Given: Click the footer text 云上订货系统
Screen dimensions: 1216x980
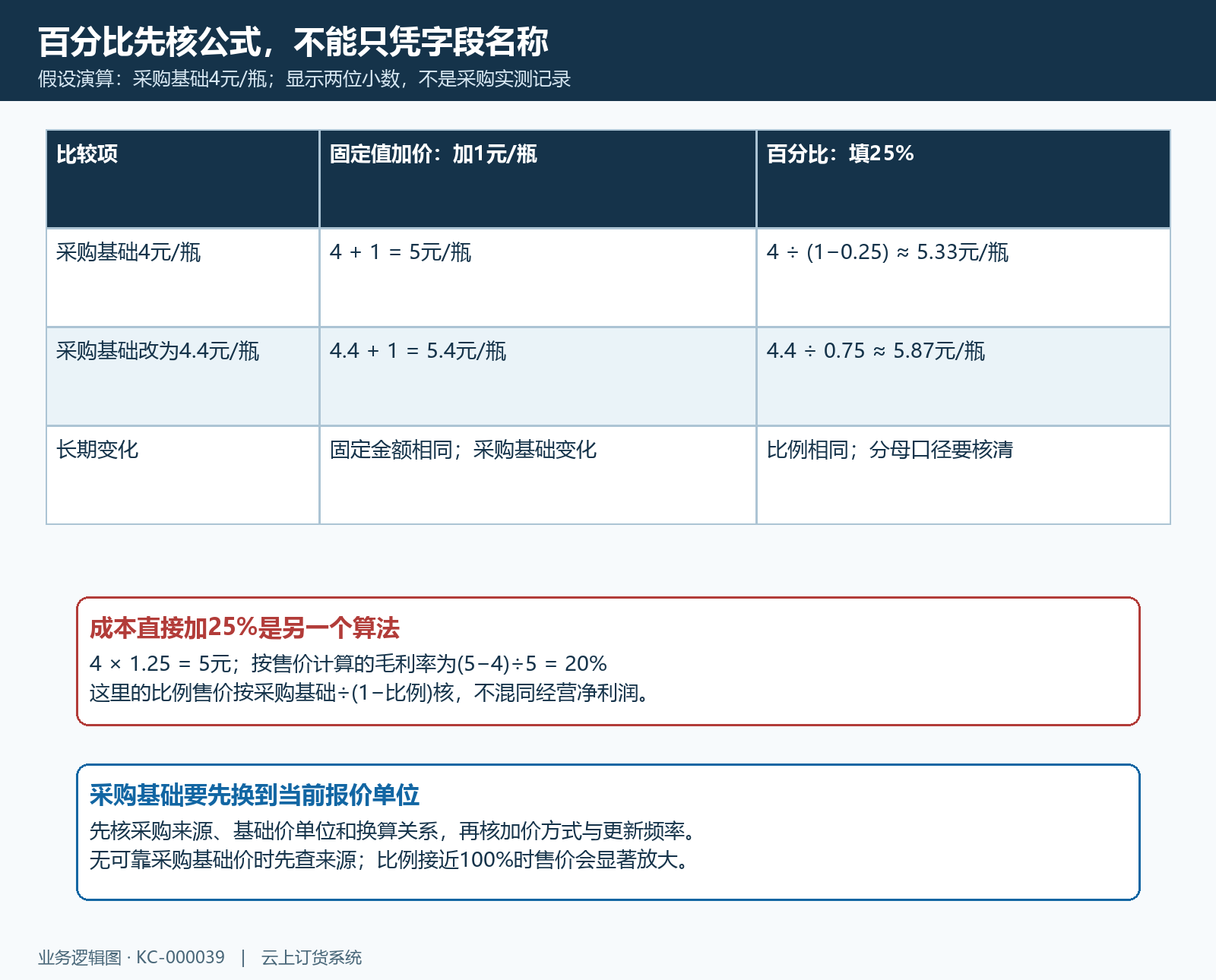Looking at the screenshot, I should click(312, 958).
